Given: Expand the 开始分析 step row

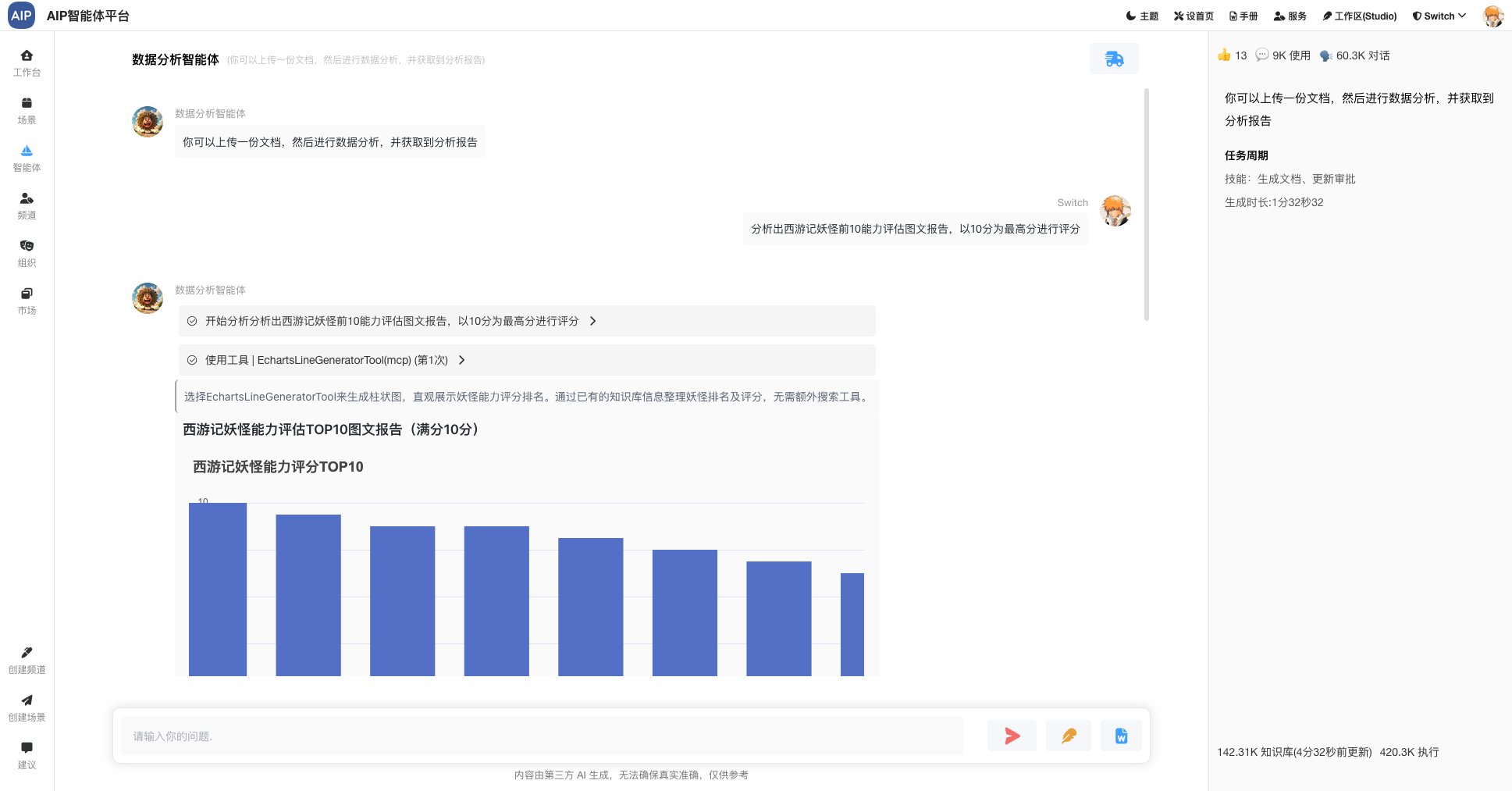Looking at the screenshot, I should click(527, 321).
